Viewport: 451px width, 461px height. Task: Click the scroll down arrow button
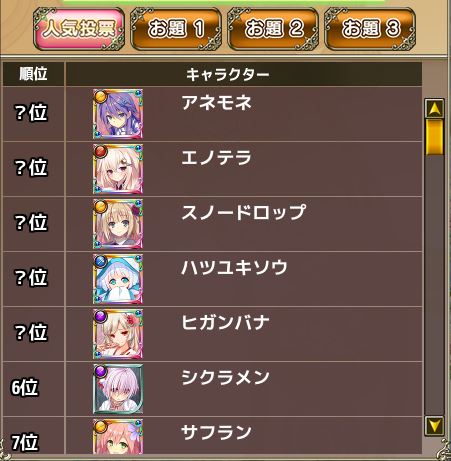tap(434, 426)
